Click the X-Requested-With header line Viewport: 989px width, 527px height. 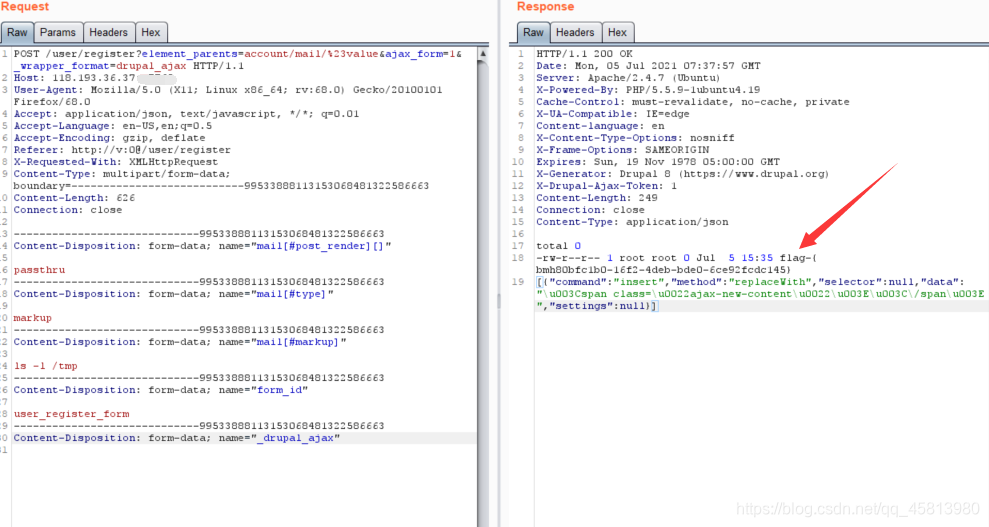[x=115, y=161]
